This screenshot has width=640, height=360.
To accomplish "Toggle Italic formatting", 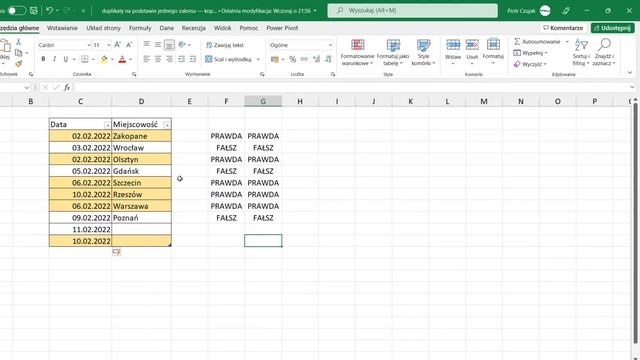I will click(x=54, y=59).
